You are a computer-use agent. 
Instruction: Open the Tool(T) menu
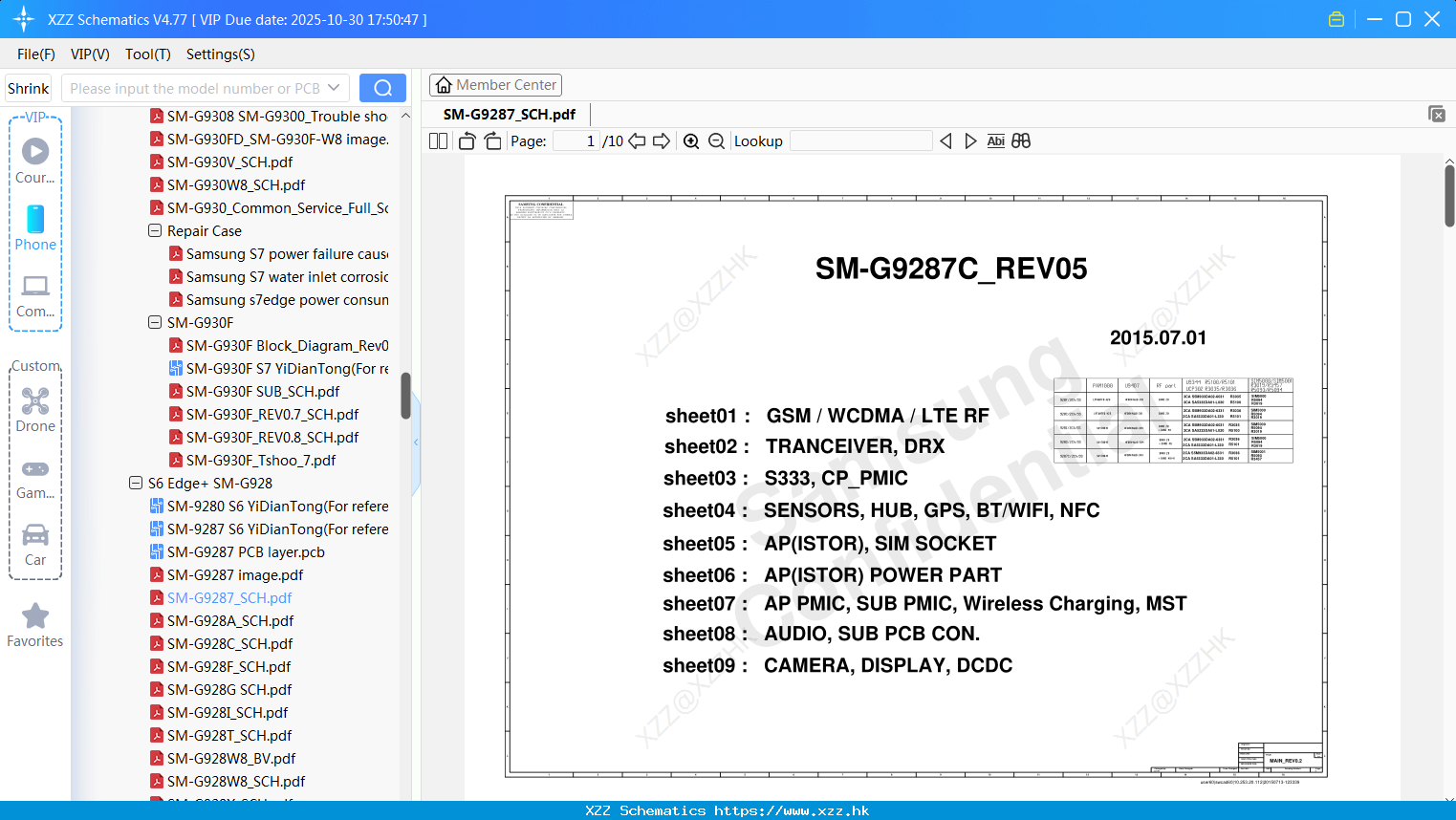(x=147, y=54)
